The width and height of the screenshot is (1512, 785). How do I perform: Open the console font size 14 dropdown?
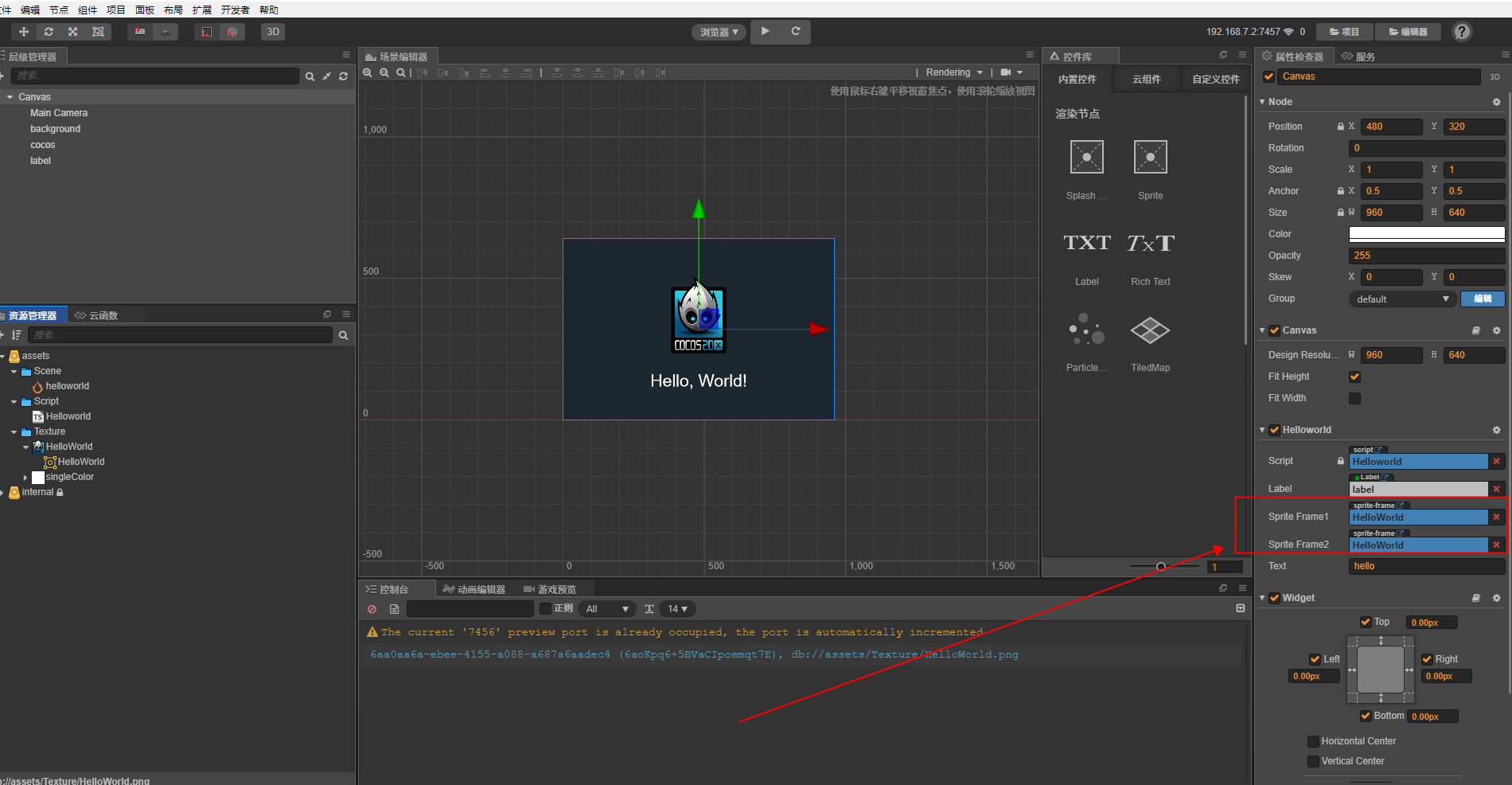click(x=677, y=609)
